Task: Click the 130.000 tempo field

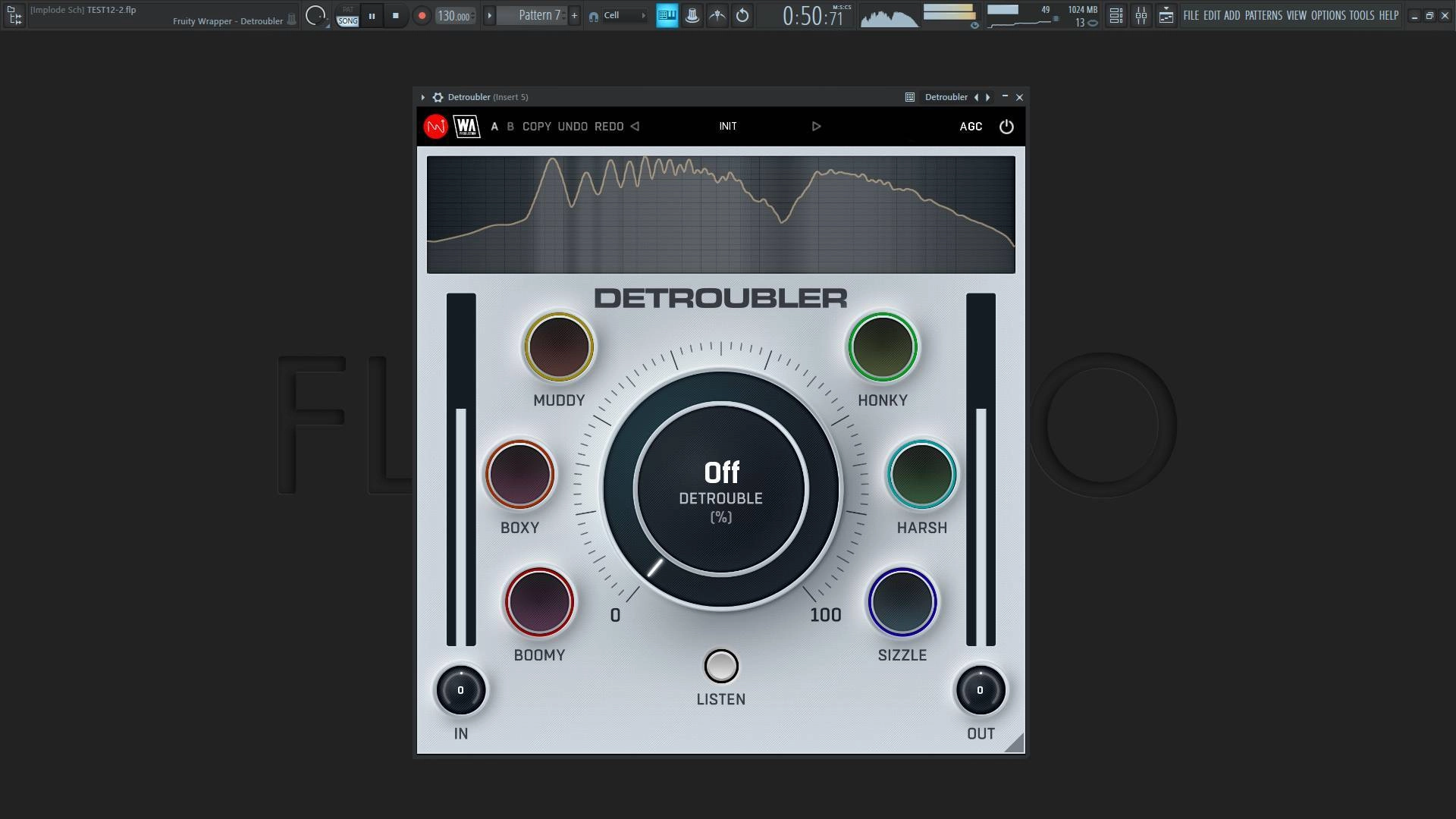Action: tap(455, 16)
